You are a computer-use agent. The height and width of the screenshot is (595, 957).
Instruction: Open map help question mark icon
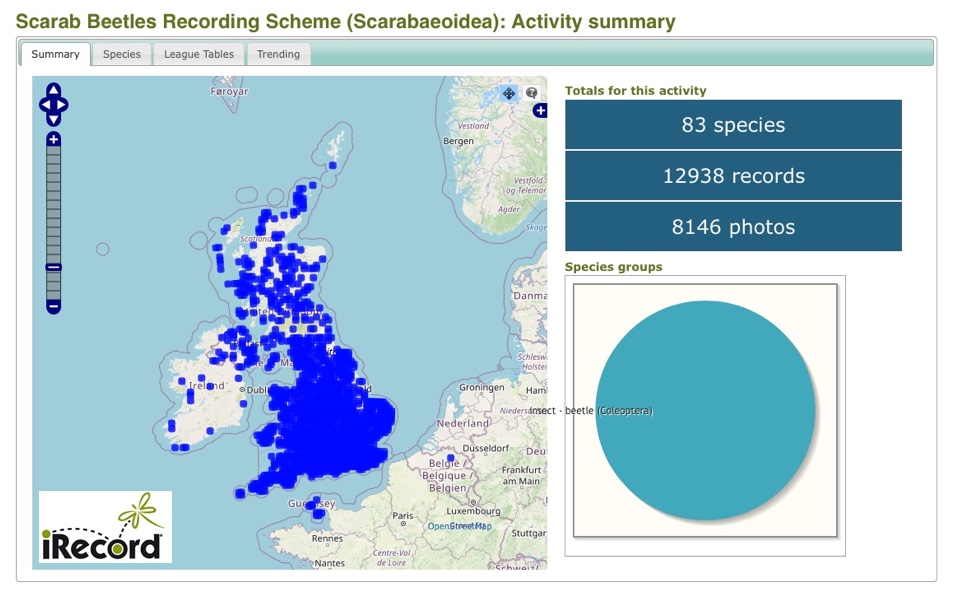point(531,93)
